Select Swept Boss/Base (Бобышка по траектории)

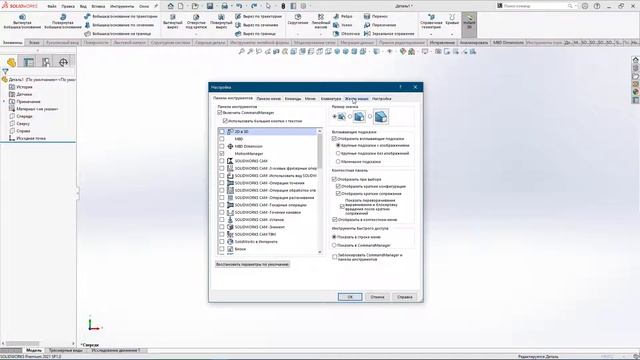click(x=121, y=16)
